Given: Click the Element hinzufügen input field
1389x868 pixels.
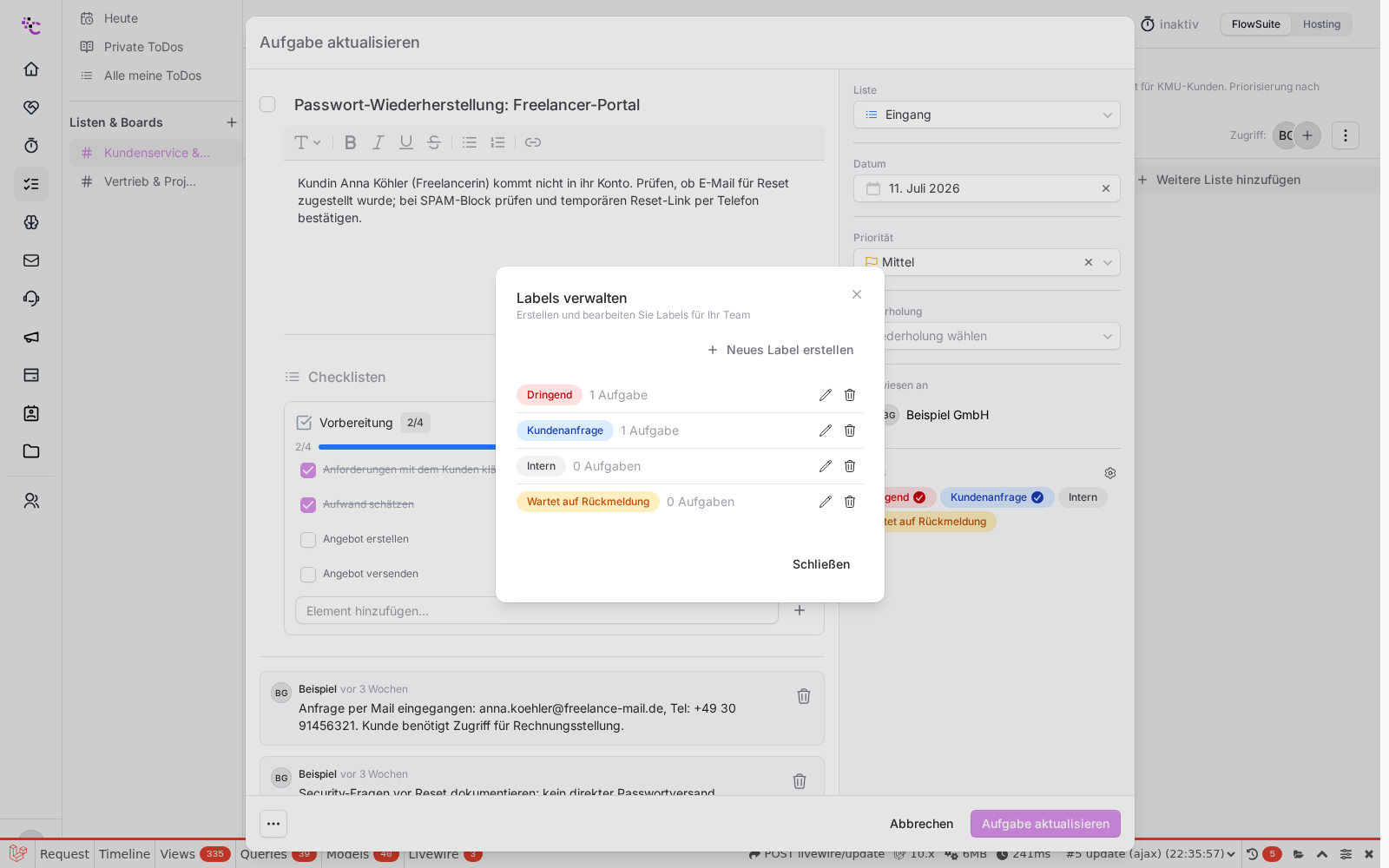Looking at the screenshot, I should pos(537,611).
